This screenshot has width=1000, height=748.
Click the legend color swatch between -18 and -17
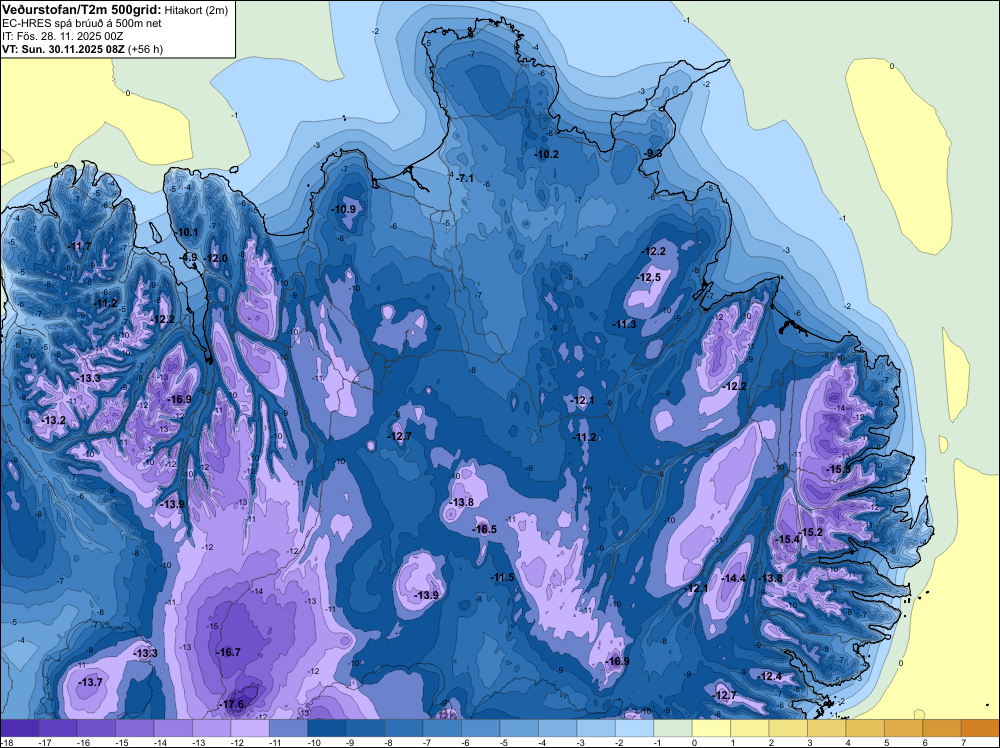tap(20, 728)
